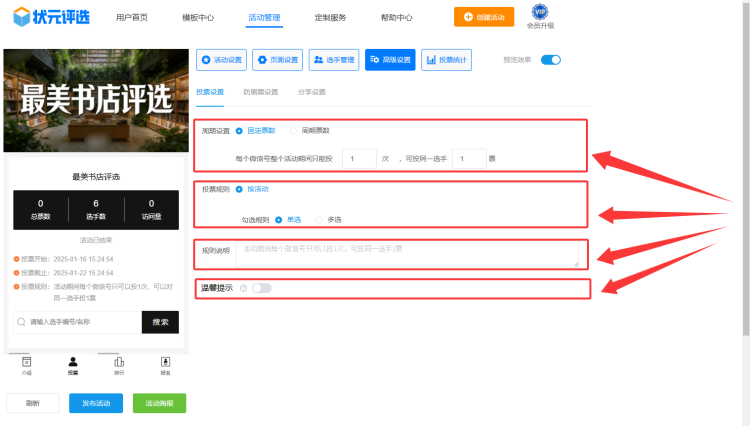
Task: Choose the 按活动 voting rule radio
Action: coord(252,189)
